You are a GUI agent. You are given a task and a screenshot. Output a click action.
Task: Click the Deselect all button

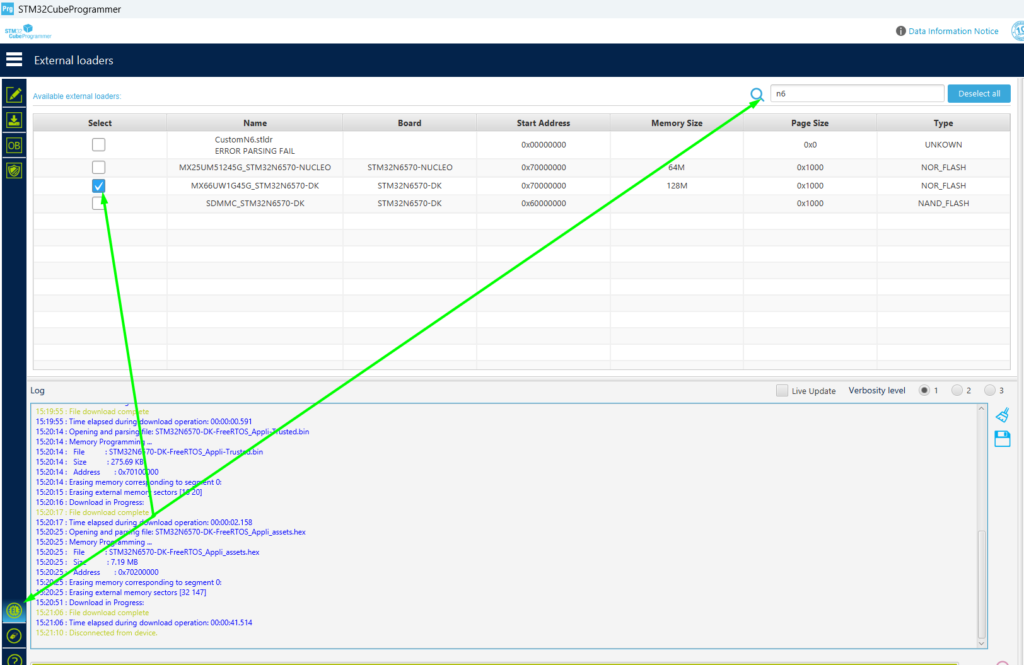978,94
